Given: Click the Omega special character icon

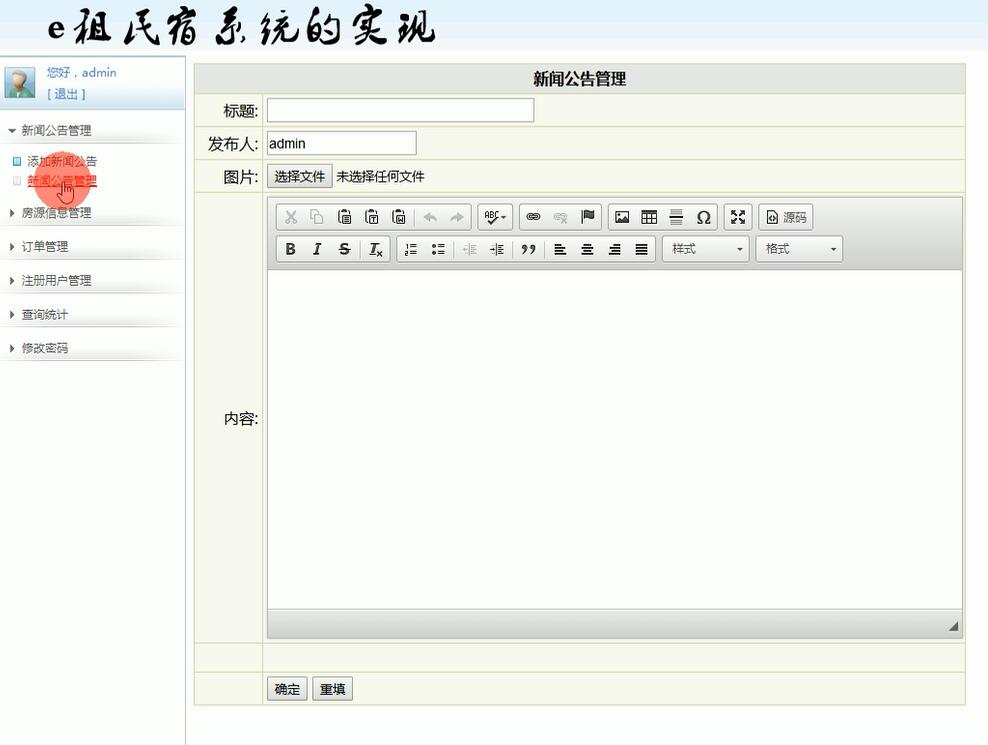Looking at the screenshot, I should pyautogui.click(x=703, y=217).
